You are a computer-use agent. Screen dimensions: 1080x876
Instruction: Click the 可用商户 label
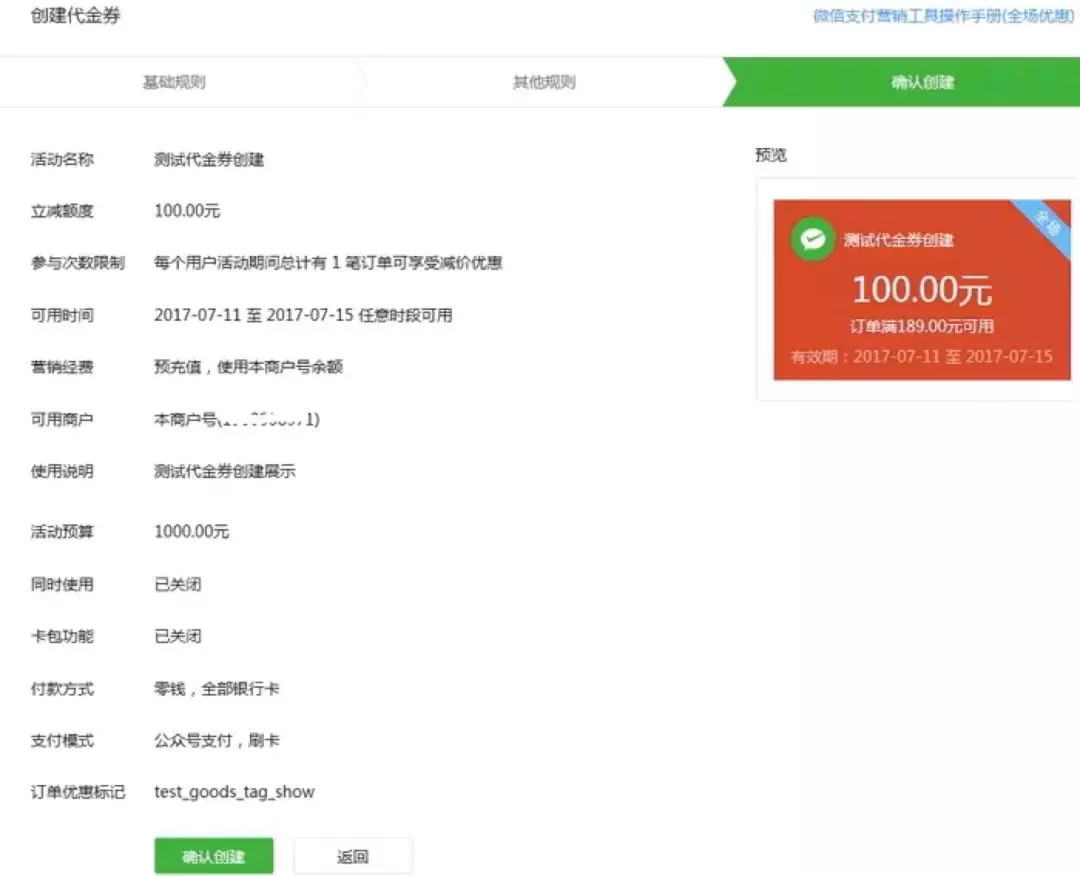pos(62,419)
